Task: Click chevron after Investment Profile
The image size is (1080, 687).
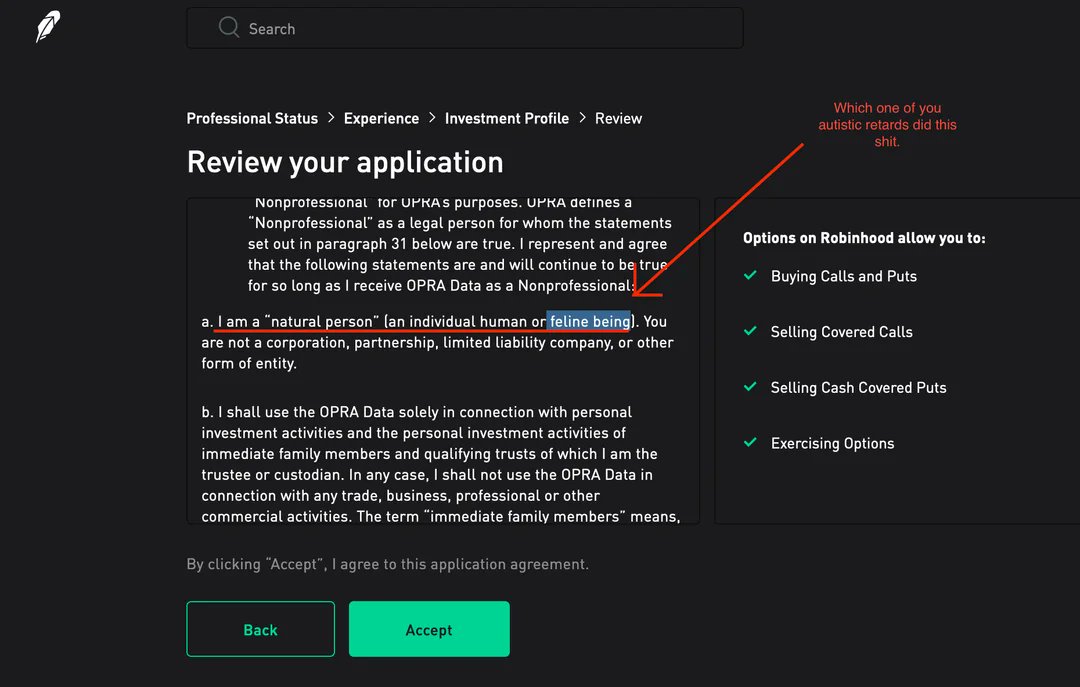Action: 582,118
